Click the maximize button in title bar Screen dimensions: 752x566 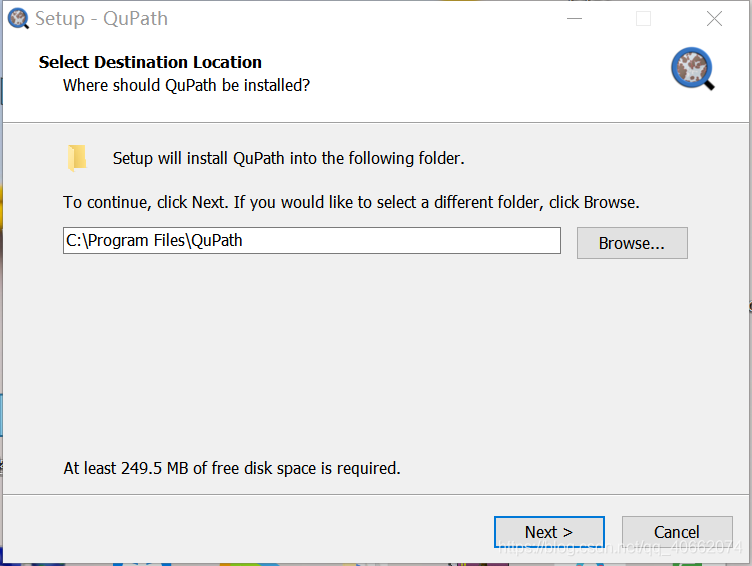643,19
